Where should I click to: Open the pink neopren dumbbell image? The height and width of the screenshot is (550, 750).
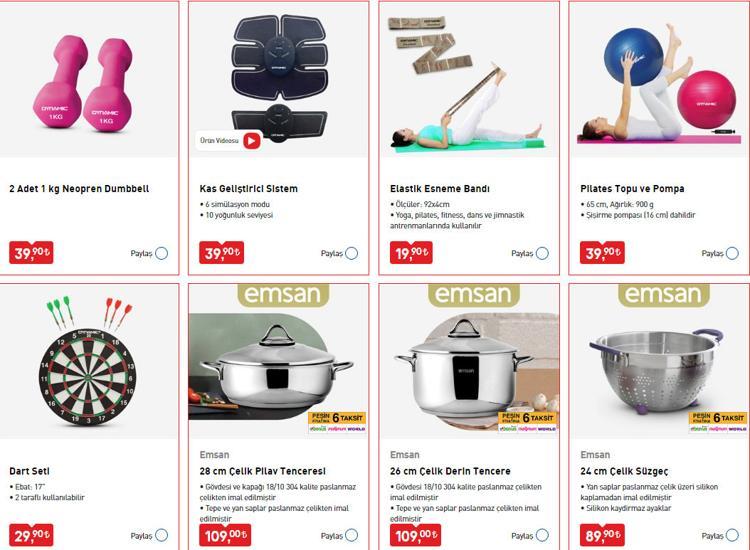pyautogui.click(x=82, y=82)
